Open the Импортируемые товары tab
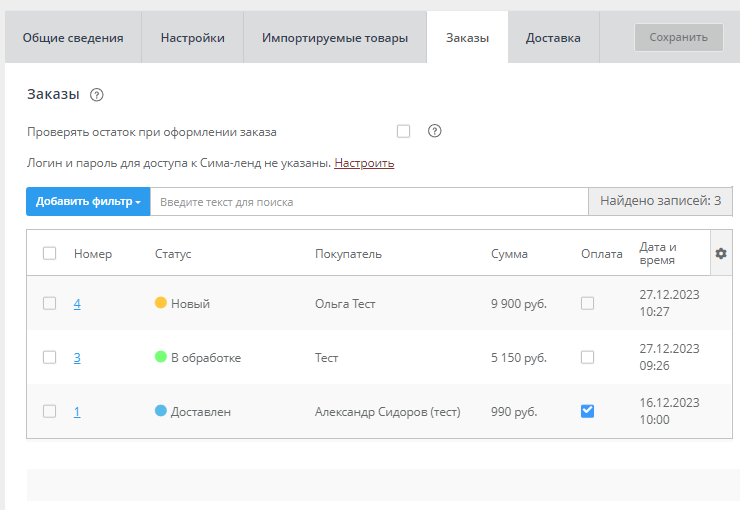The width and height of the screenshot is (740, 510). [335, 38]
